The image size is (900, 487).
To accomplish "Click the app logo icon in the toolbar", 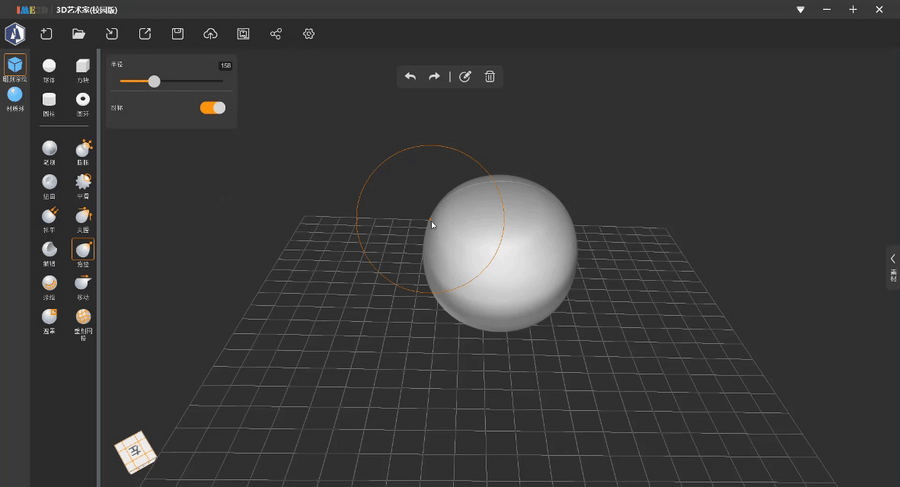I will click(x=15, y=34).
